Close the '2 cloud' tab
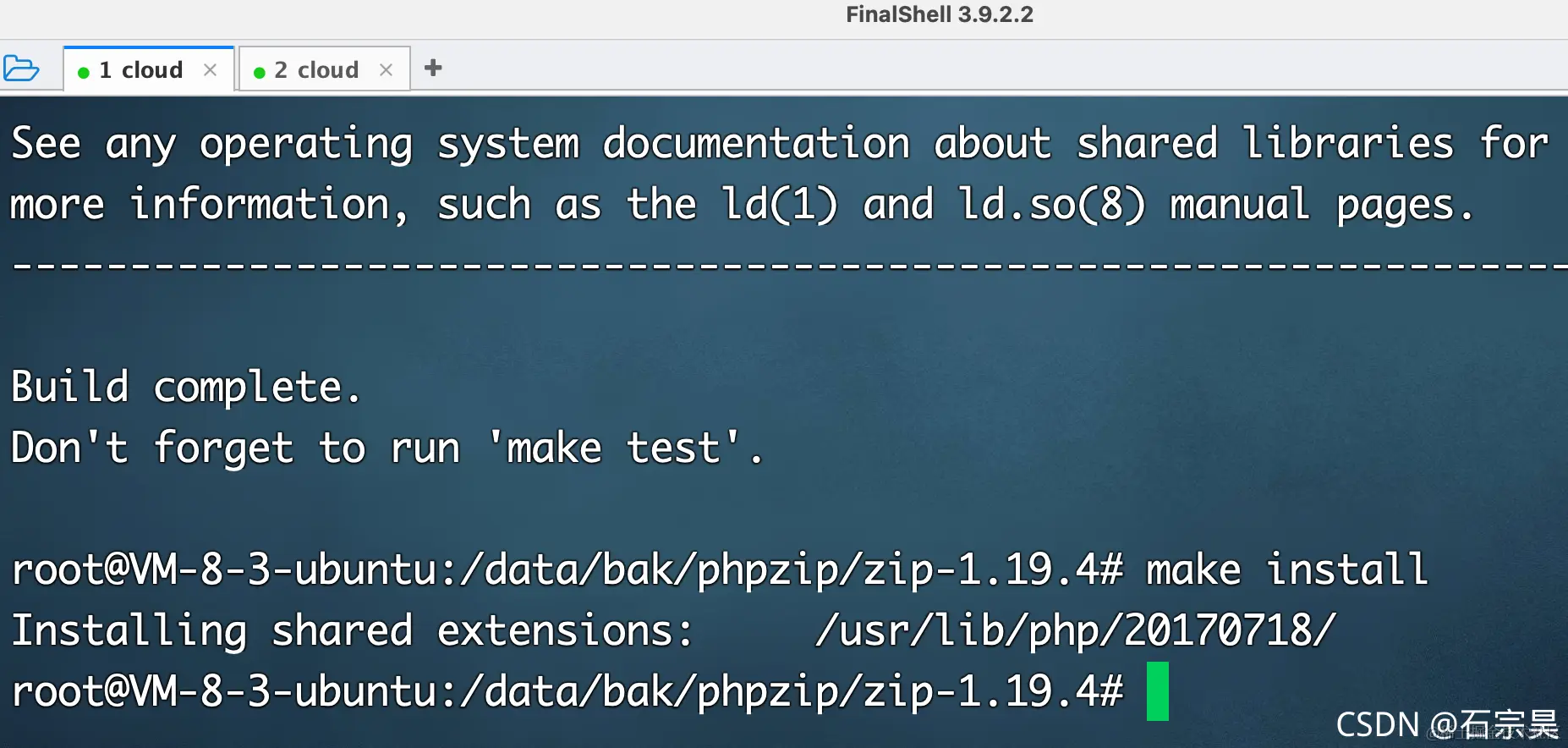 point(387,70)
